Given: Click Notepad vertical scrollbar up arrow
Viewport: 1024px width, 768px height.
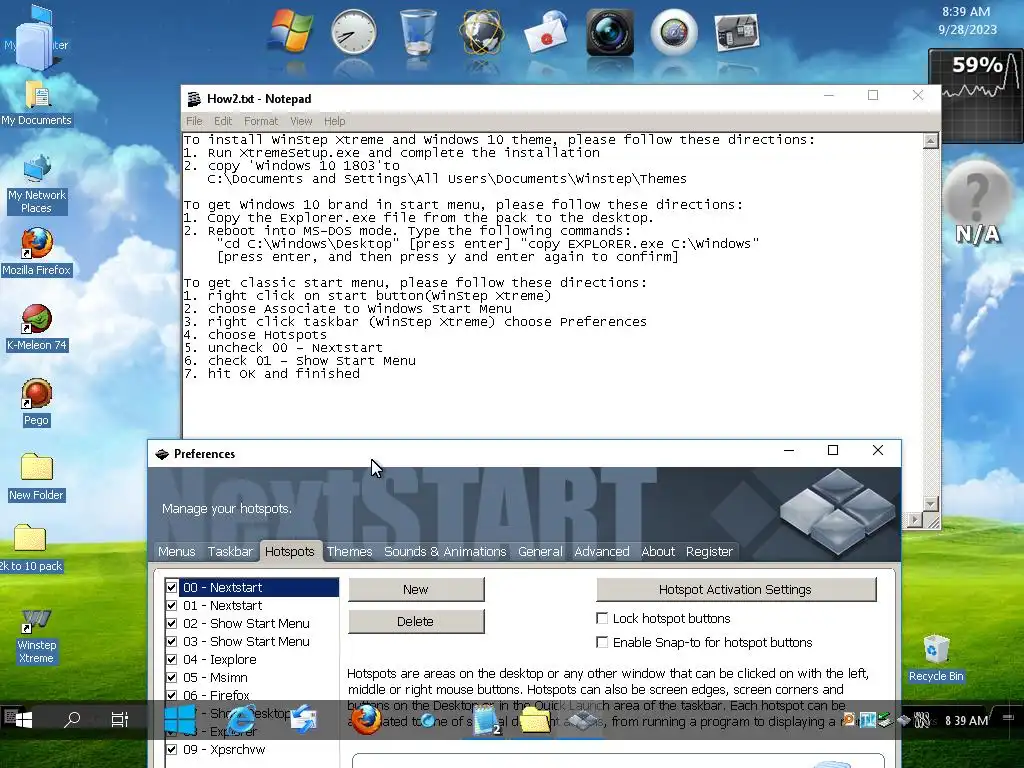Looking at the screenshot, I should pyautogui.click(x=931, y=141).
